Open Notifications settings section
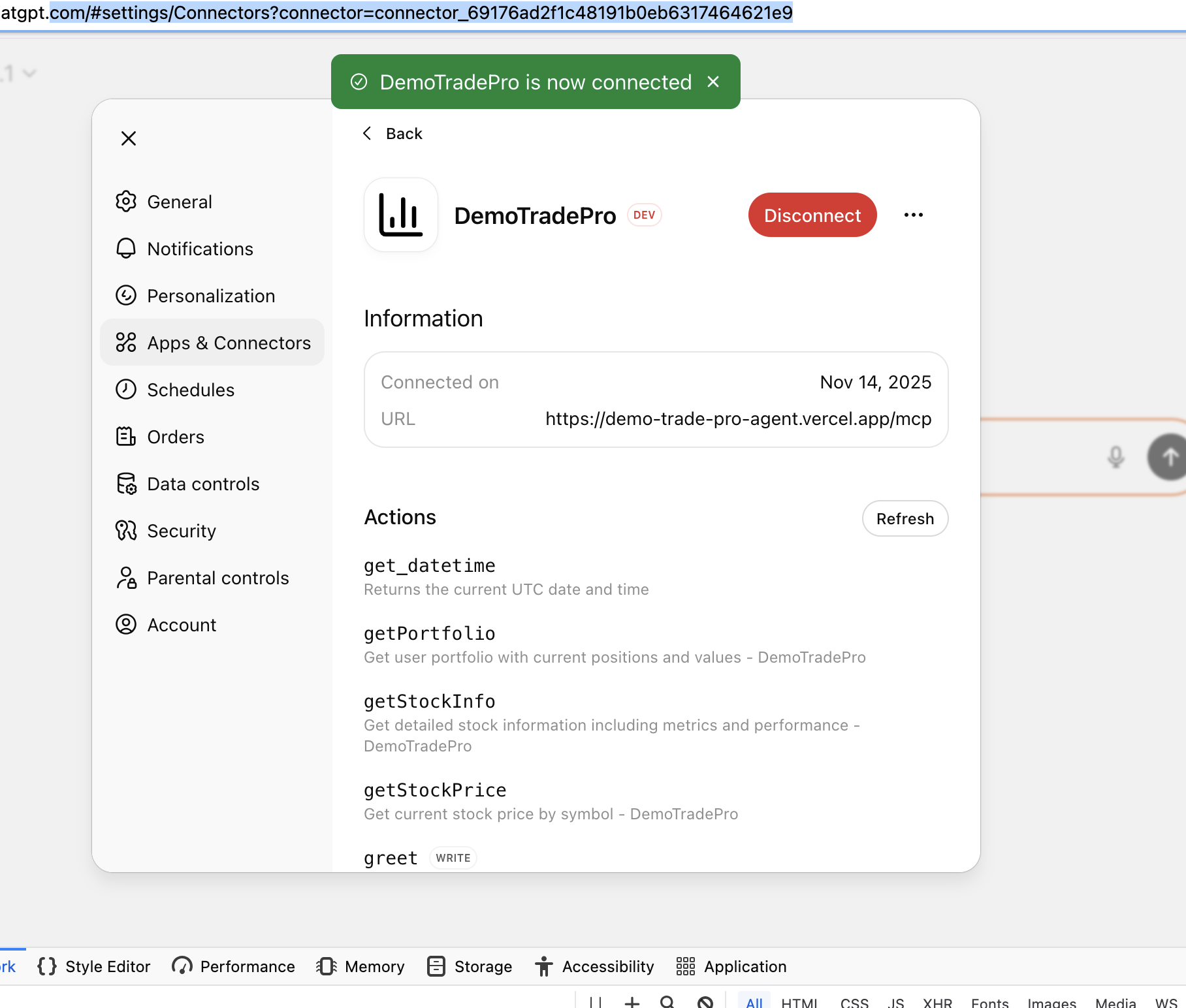Image resolution: width=1186 pixels, height=1008 pixels. (x=200, y=249)
